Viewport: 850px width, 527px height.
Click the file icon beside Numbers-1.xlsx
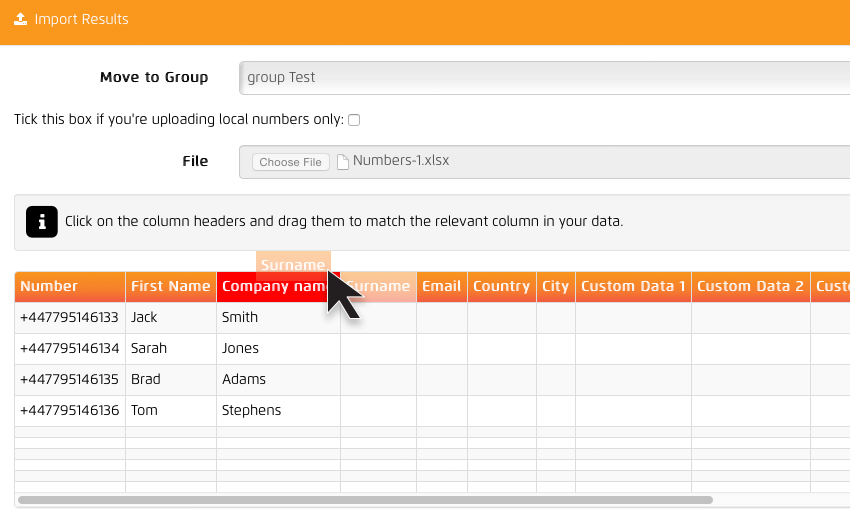coord(343,162)
